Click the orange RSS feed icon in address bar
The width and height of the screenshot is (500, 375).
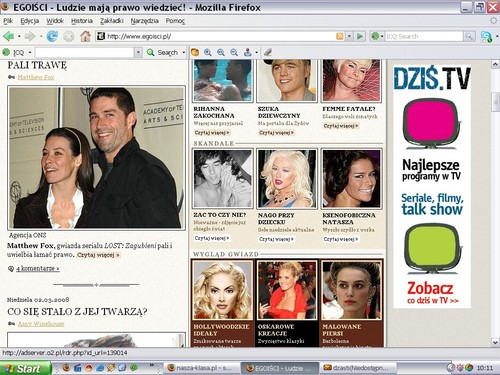point(340,36)
